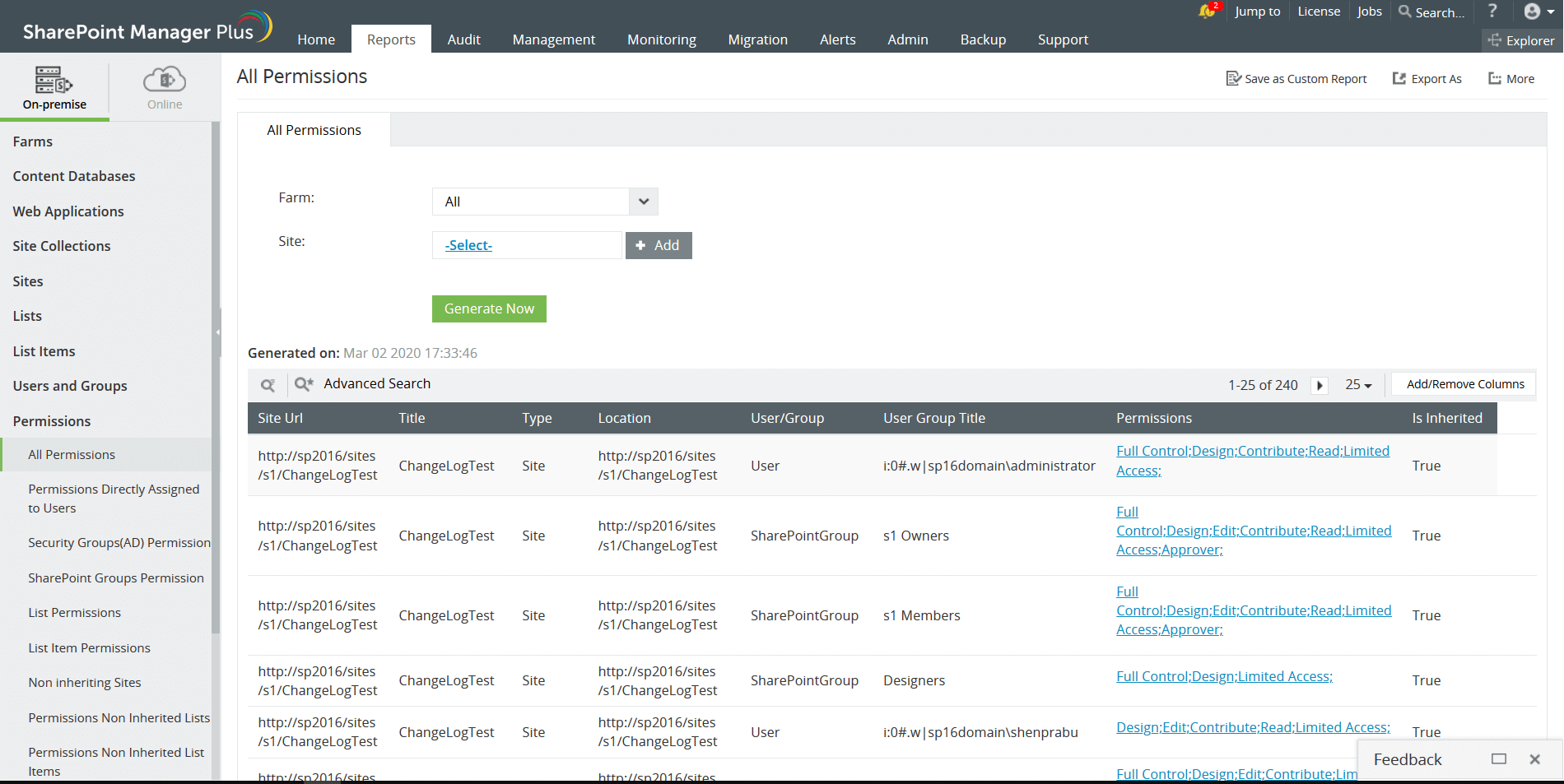Open the notifications bell with badge
1564x784 pixels.
pos(1204,12)
